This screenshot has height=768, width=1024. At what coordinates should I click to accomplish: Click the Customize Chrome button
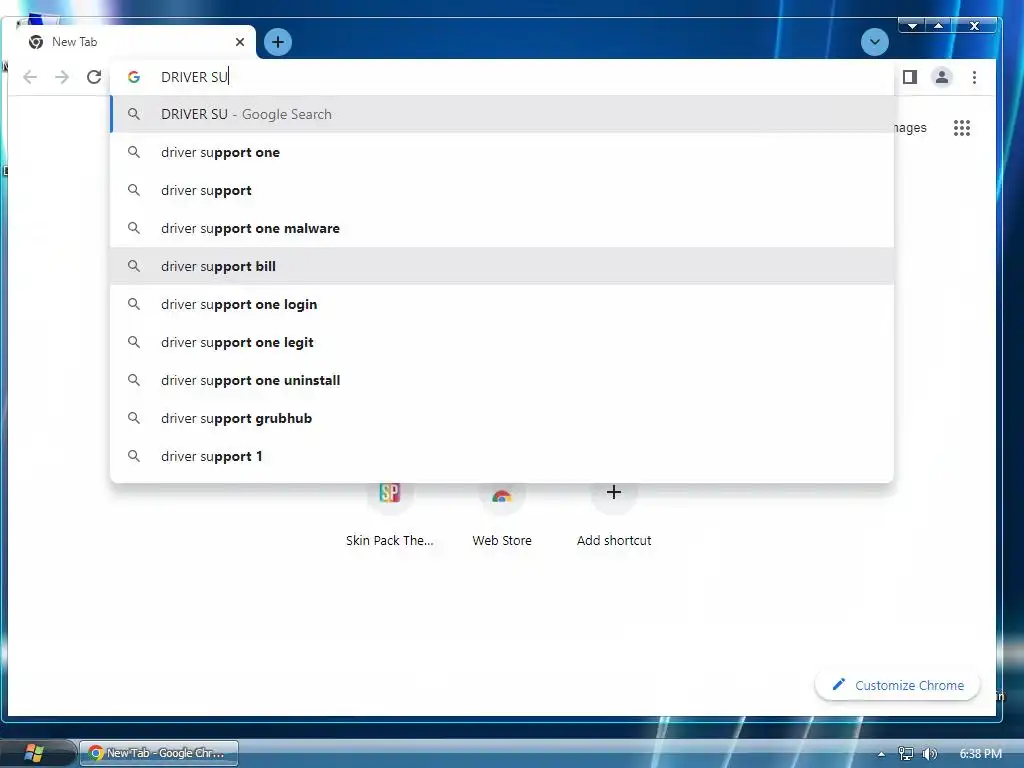click(898, 685)
